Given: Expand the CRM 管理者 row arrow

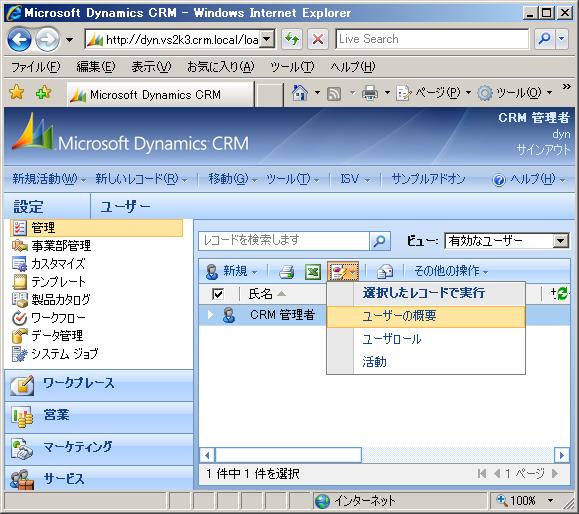Looking at the screenshot, I should [210, 315].
